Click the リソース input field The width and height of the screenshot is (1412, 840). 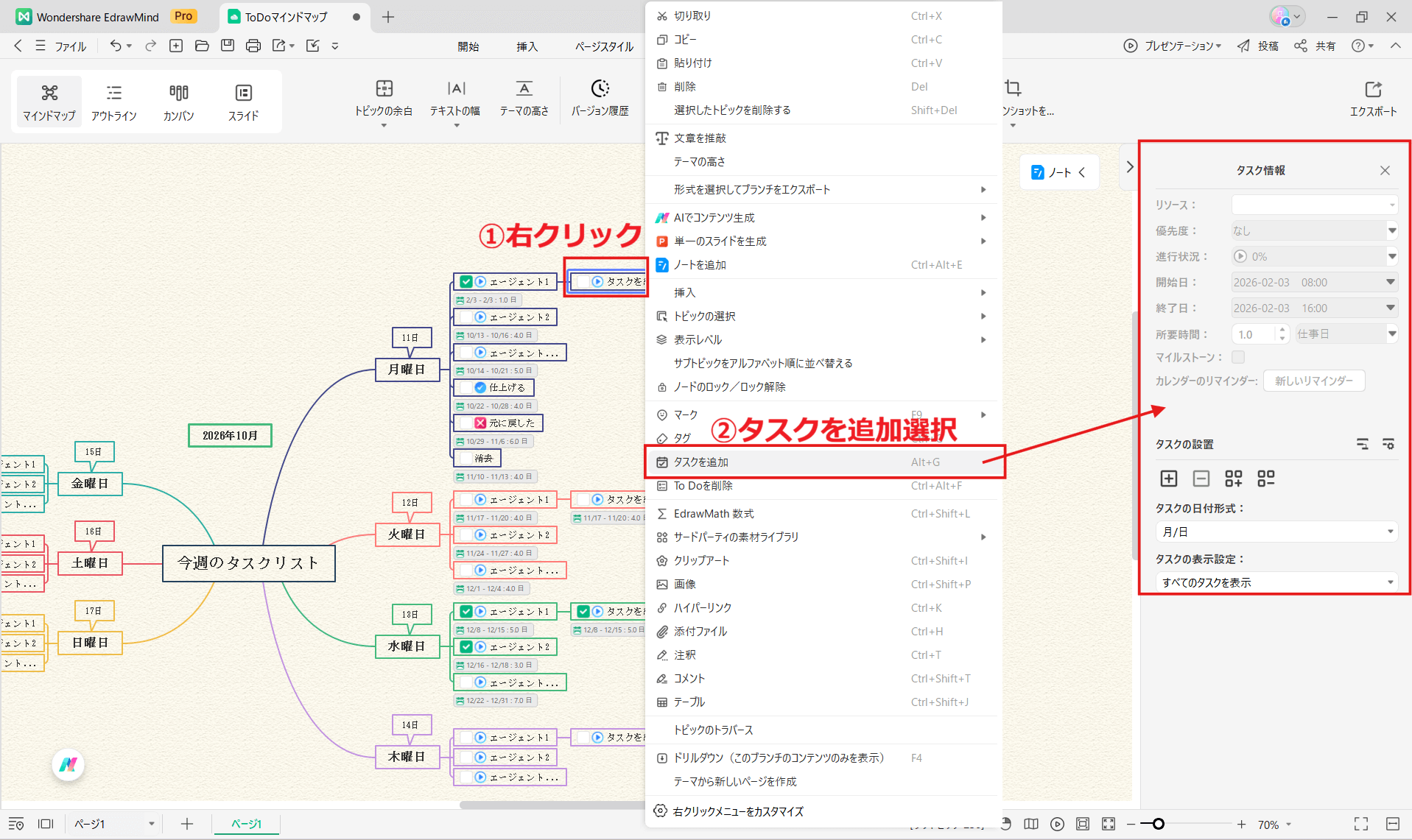coord(1314,205)
